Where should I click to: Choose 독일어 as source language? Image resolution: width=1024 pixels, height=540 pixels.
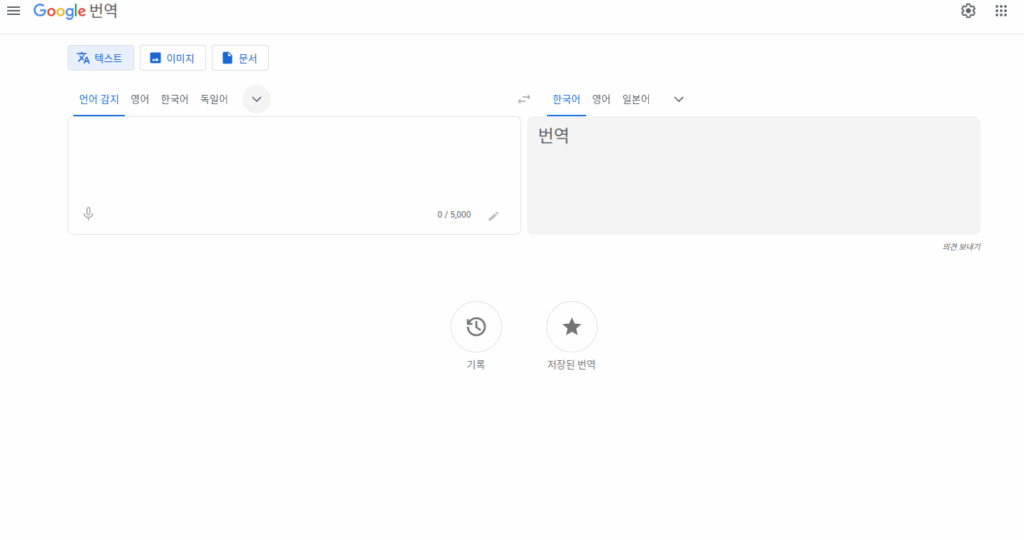click(214, 99)
